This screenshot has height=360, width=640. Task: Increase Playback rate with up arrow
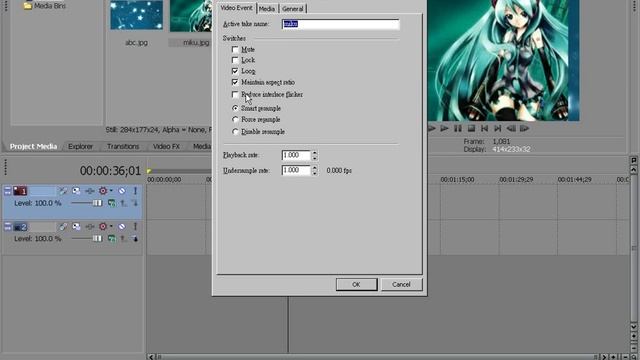click(x=314, y=153)
